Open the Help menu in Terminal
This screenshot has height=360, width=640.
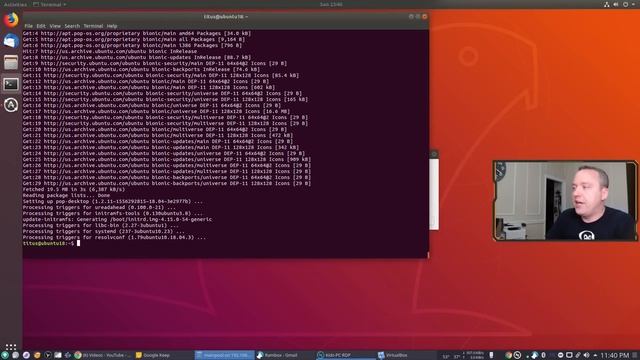tap(112, 26)
